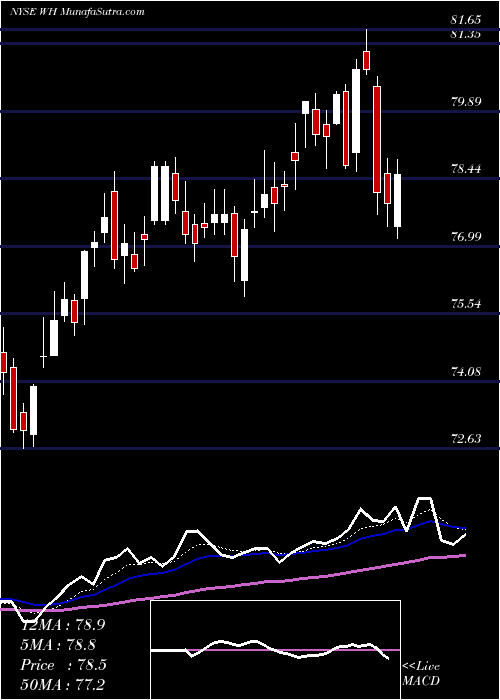
Task: Select the 79.89 price level label
Action: (x=466, y=101)
